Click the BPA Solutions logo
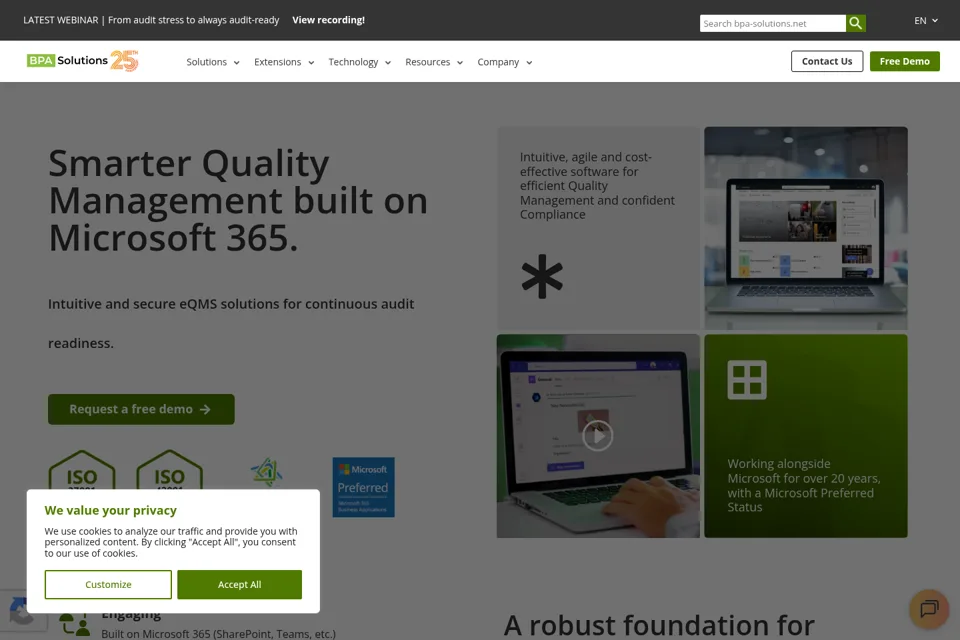The image size is (960, 640). 67,61
